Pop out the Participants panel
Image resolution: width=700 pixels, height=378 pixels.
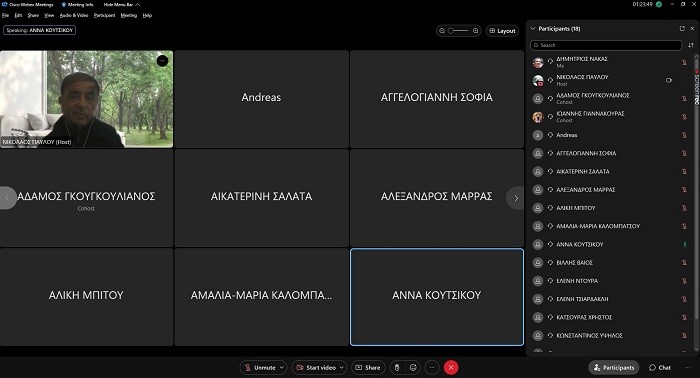point(682,29)
